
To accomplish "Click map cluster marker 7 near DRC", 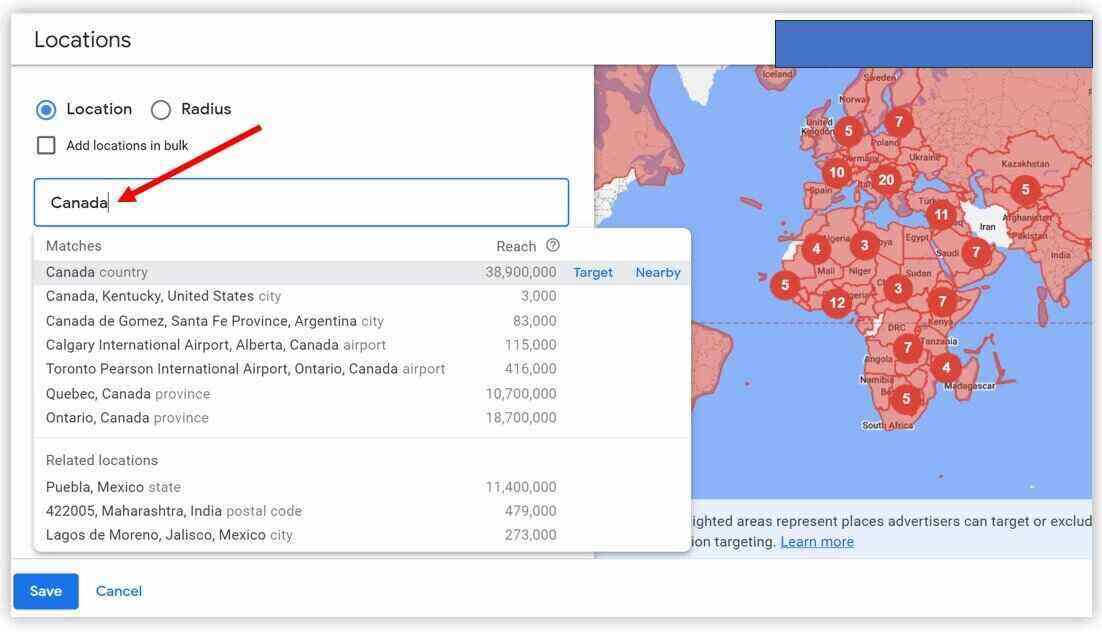I will 907,347.
